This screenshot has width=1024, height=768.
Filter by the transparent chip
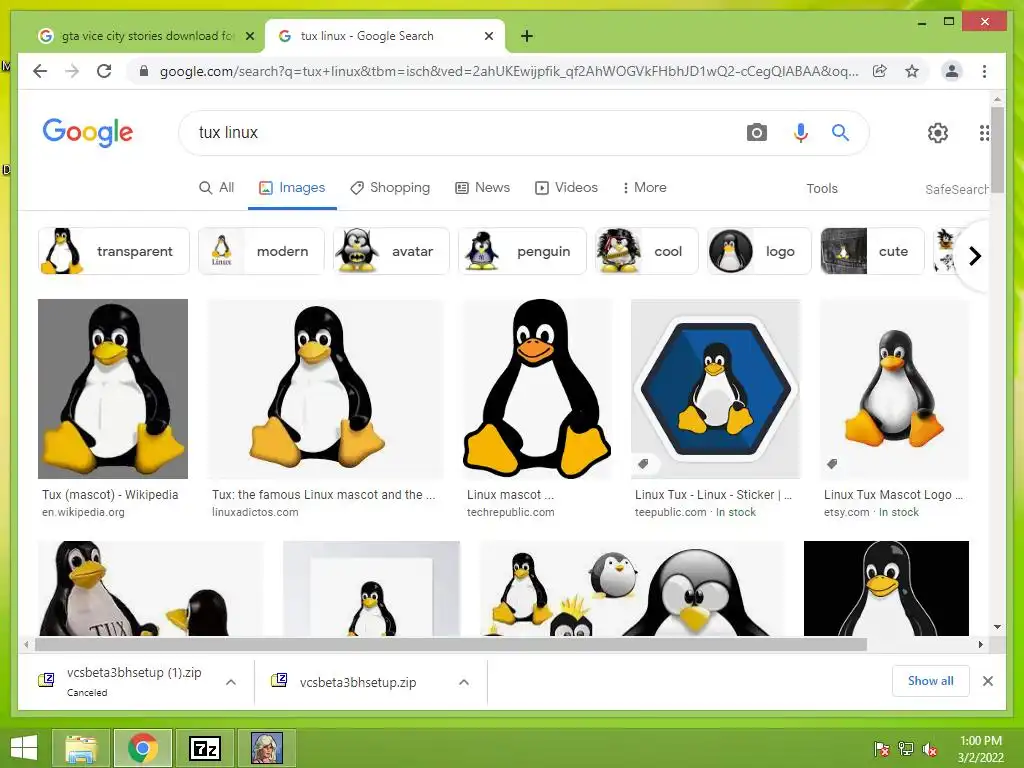pos(114,251)
